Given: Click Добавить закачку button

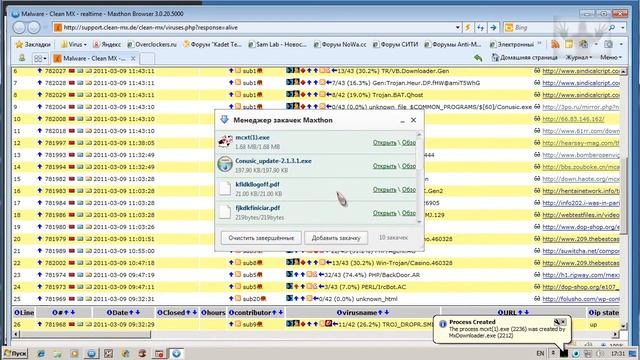Looking at the screenshot, I should click(336, 238).
